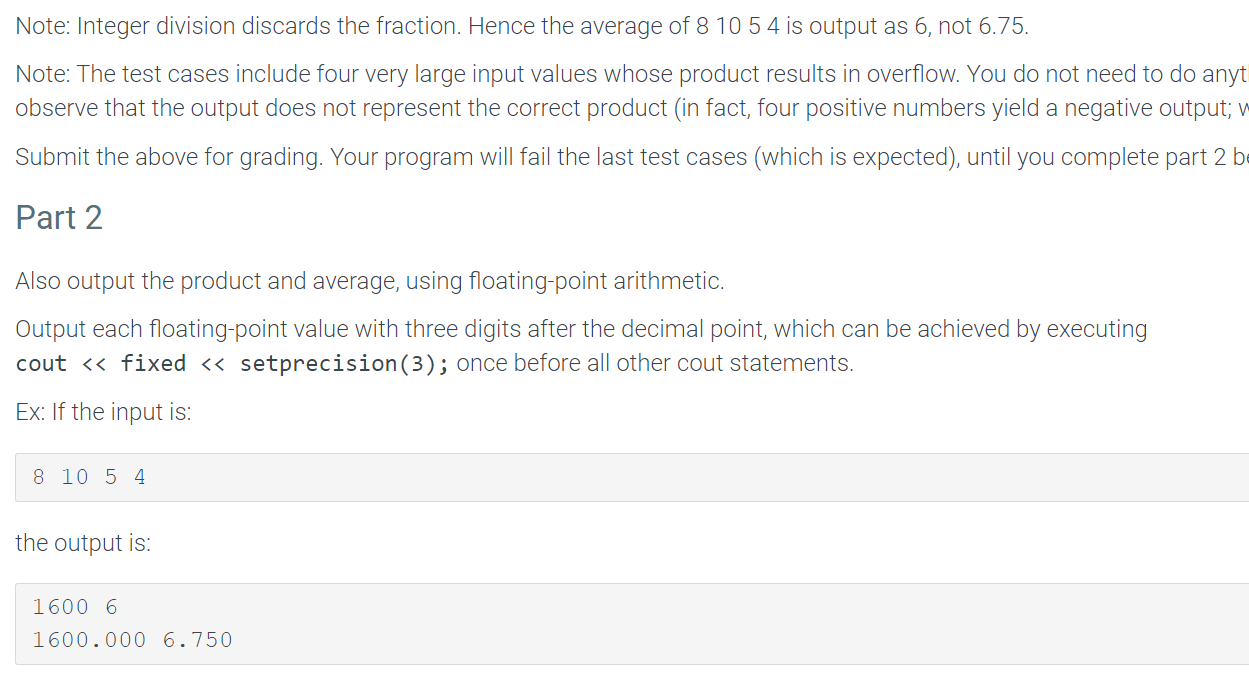Click the word fixed in the code snippet
1249x680 pixels.
153,363
